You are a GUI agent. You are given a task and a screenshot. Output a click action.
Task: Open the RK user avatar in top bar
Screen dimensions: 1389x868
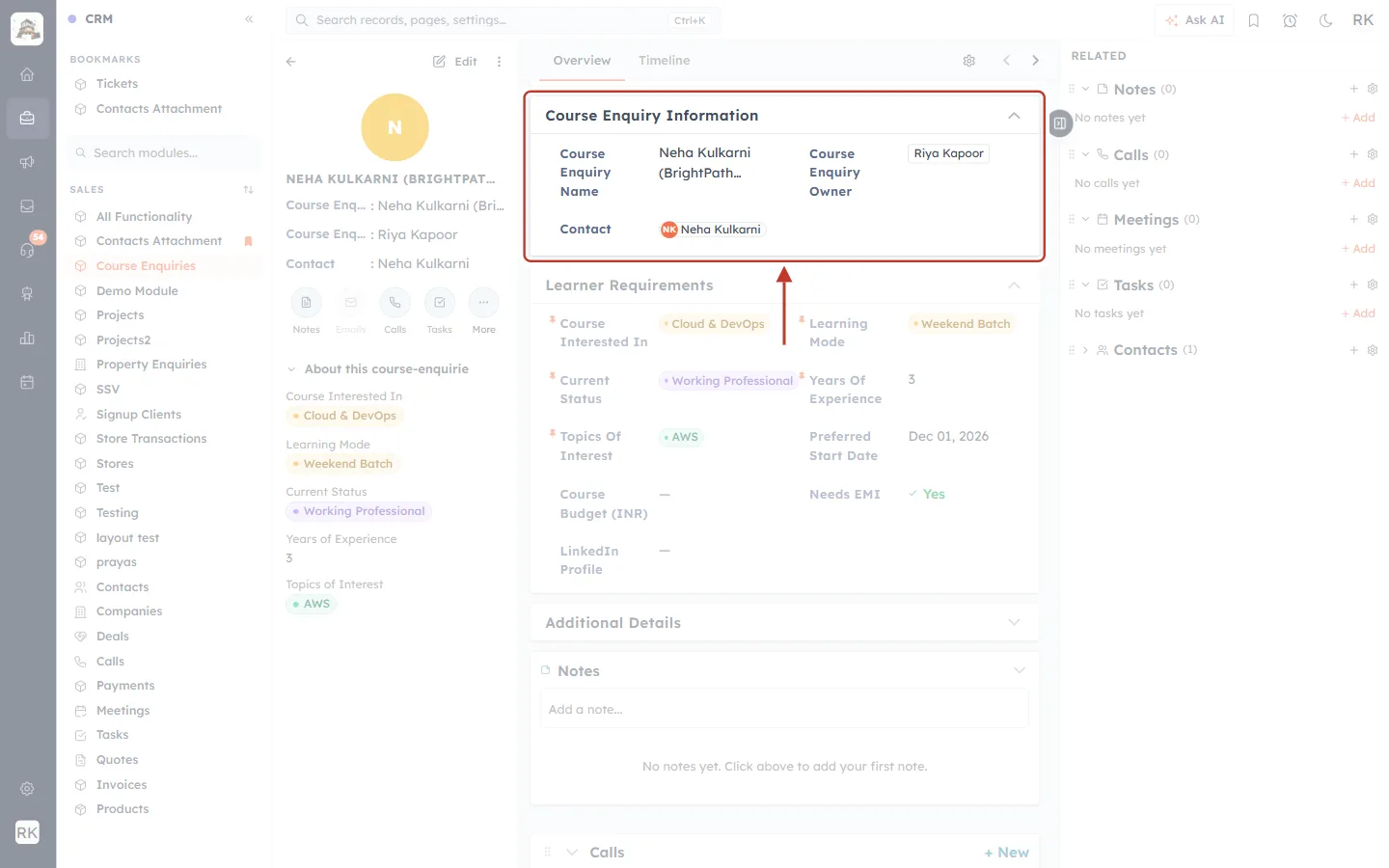pos(1363,20)
